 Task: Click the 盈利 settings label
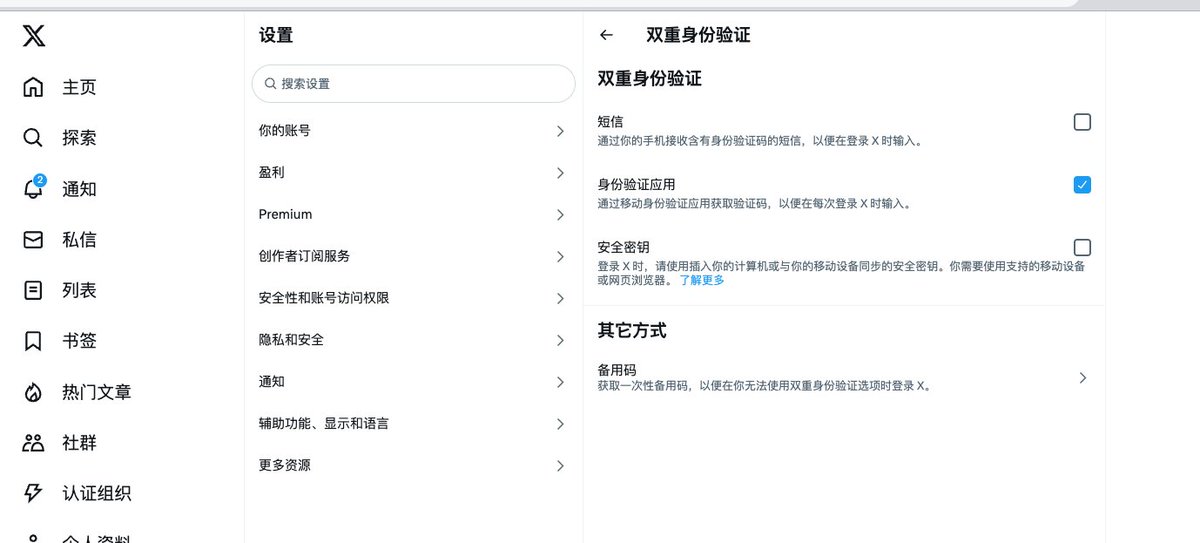tap(272, 172)
